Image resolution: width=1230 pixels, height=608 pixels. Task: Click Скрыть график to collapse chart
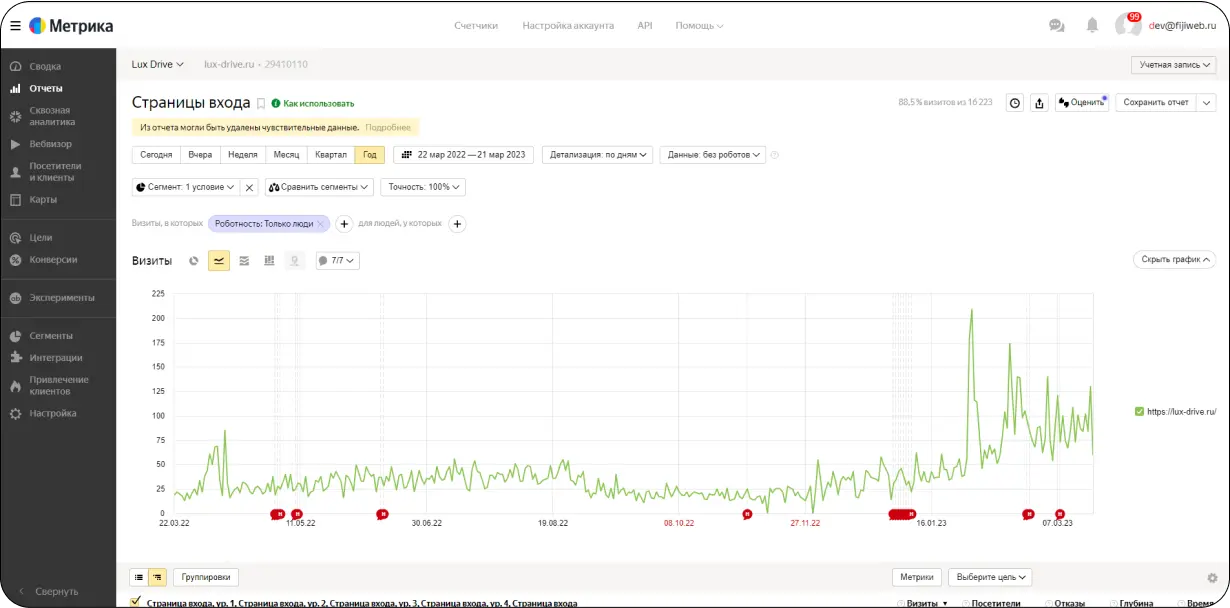pyautogui.click(x=1174, y=260)
